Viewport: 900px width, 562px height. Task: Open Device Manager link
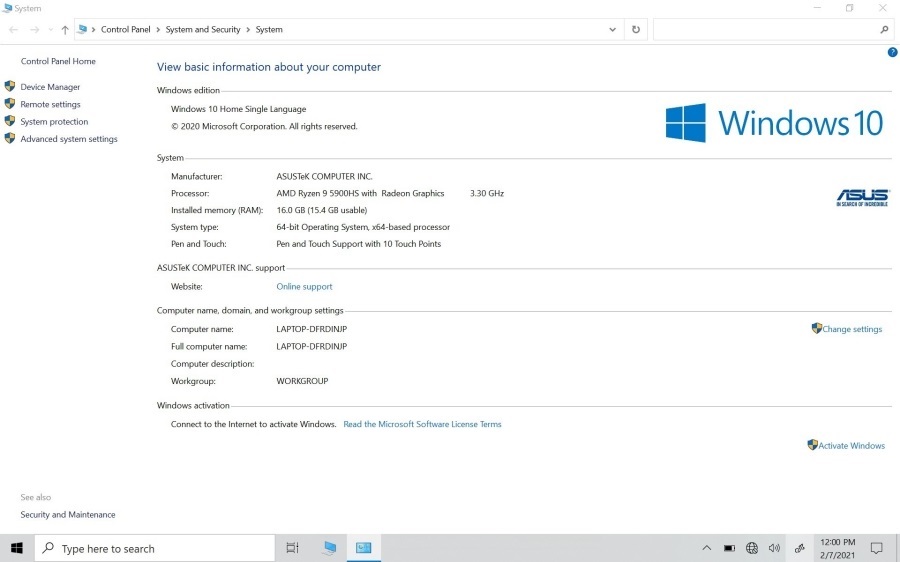coord(51,87)
